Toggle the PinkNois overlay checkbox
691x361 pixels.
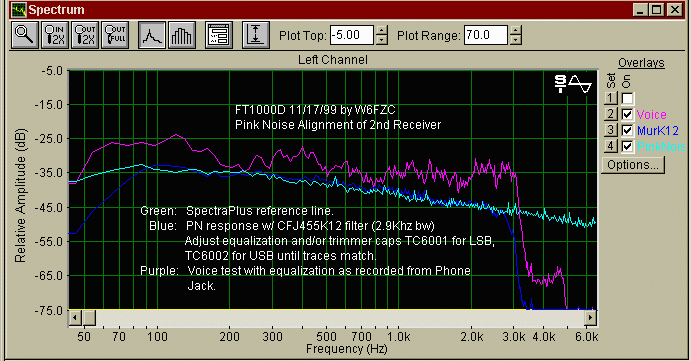pos(627,146)
